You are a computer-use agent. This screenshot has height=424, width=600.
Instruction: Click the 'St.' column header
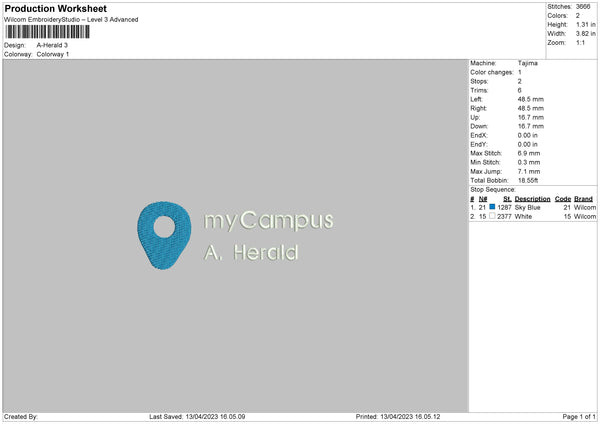507,199
